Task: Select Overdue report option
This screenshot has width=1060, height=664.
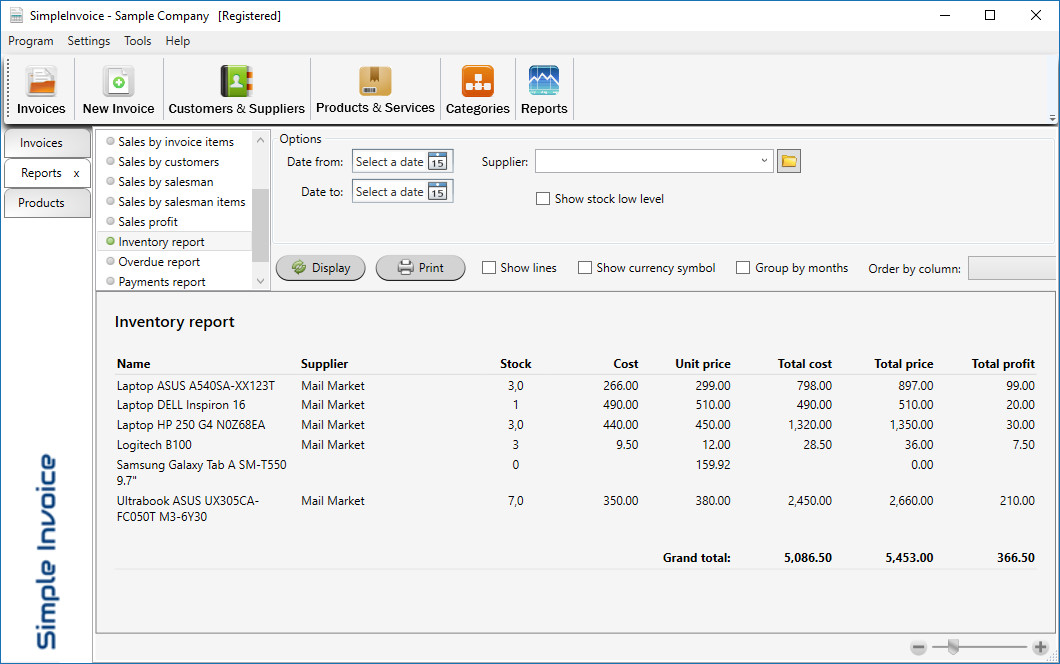Action: (159, 262)
